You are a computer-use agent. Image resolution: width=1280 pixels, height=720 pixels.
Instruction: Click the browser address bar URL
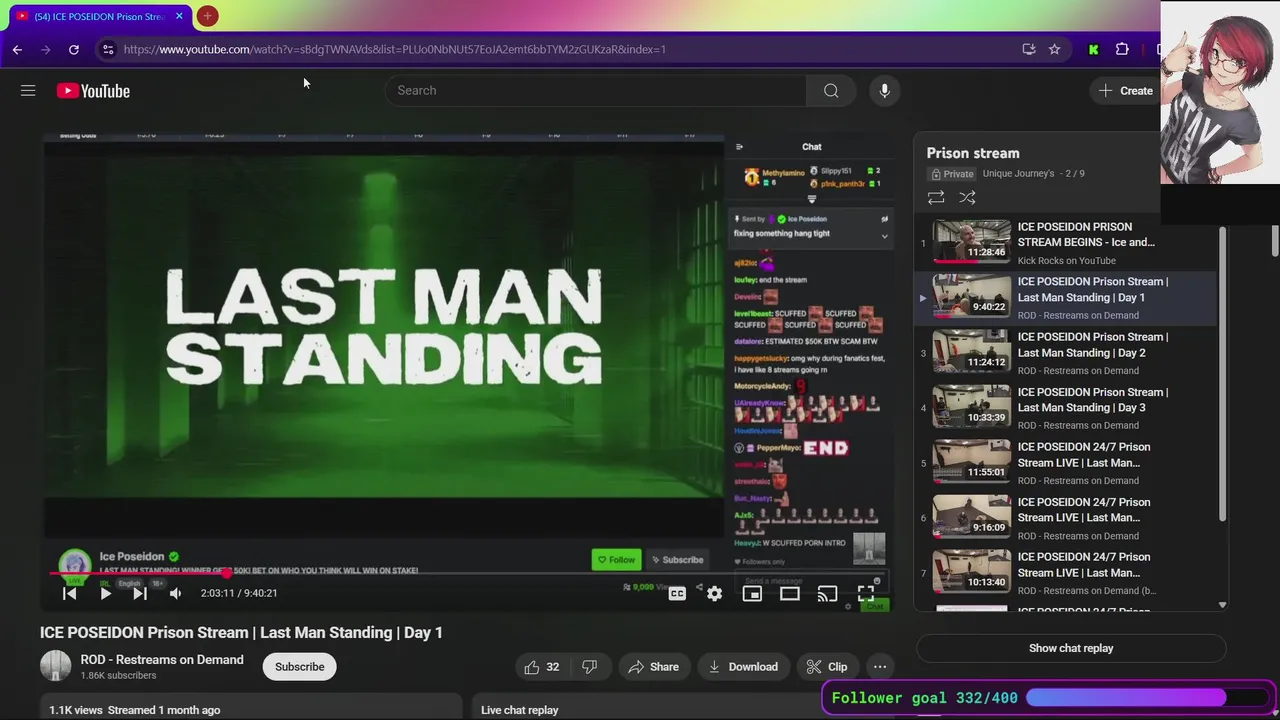(395, 49)
